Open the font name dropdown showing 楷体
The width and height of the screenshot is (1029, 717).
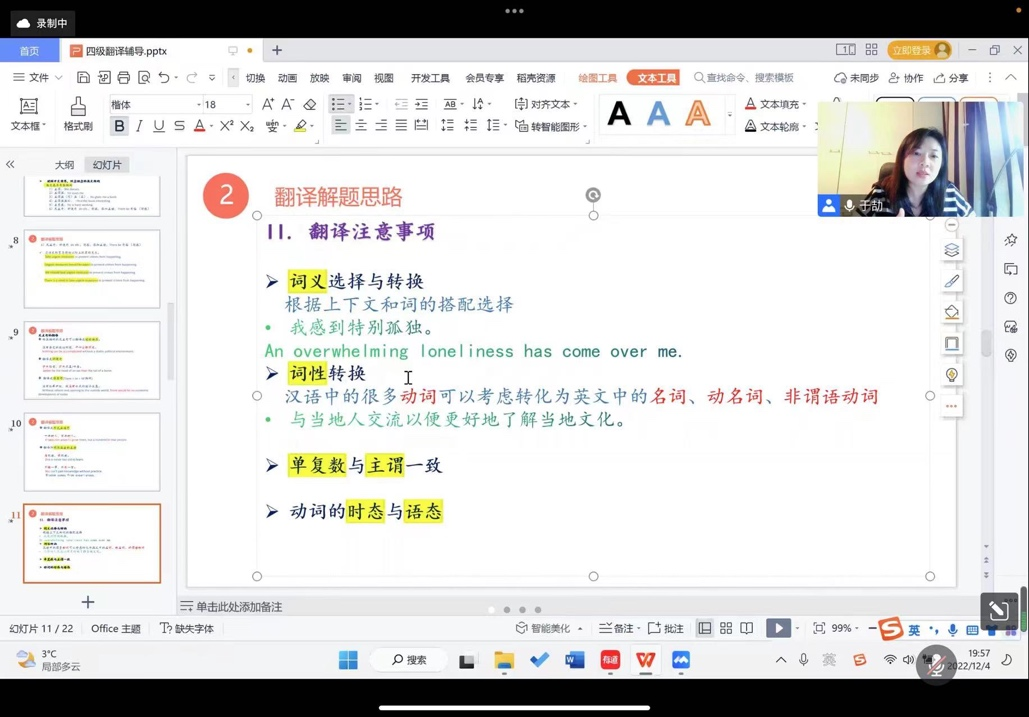pyautogui.click(x=153, y=104)
